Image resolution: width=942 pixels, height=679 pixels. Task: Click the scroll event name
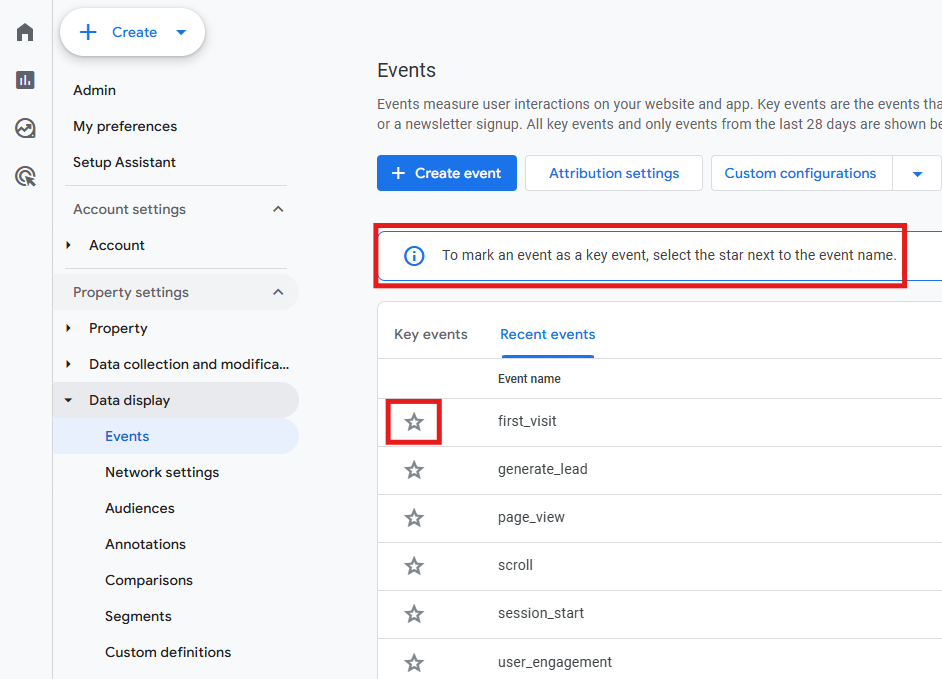click(515, 565)
